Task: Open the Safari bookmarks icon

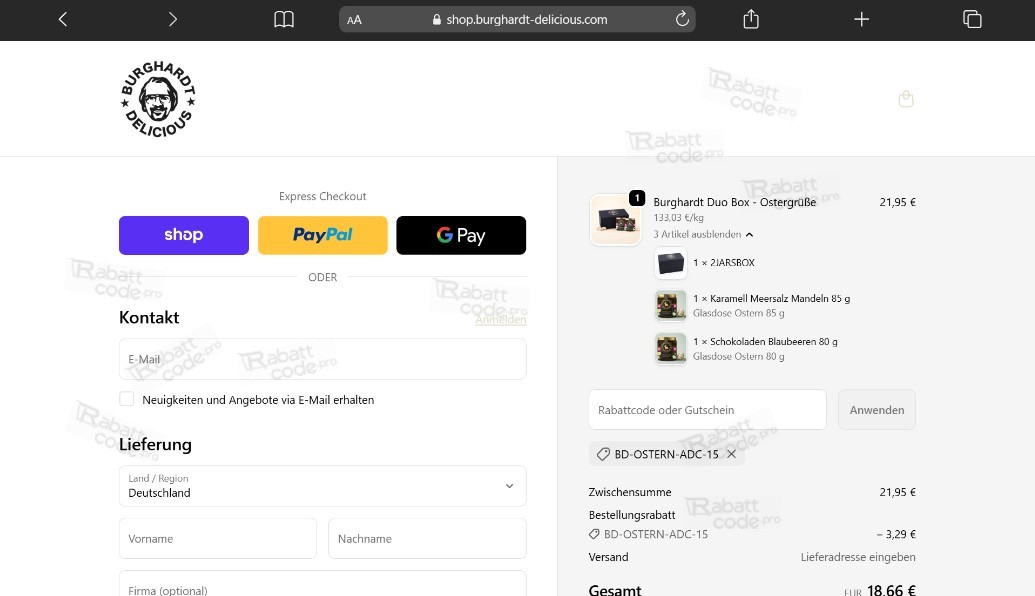Action: pos(284,19)
